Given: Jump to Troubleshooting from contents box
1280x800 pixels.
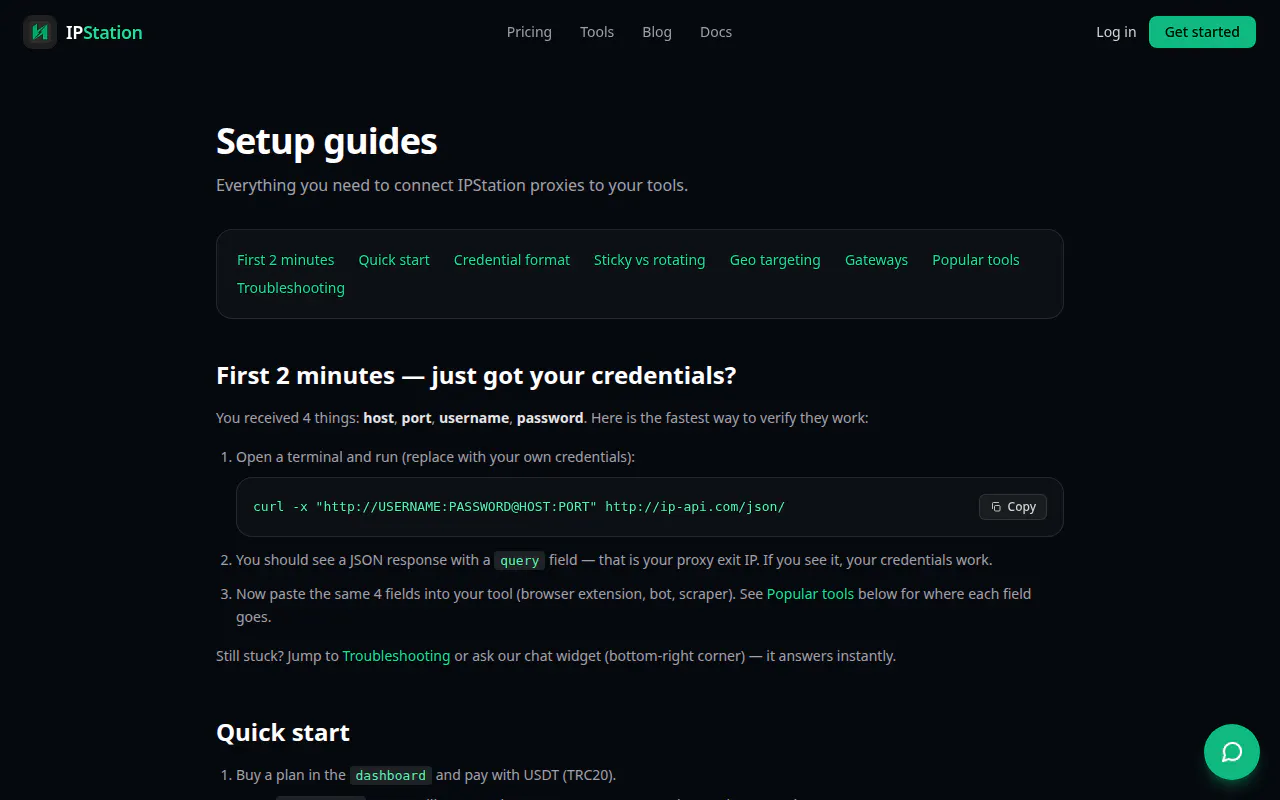Looking at the screenshot, I should pos(291,288).
